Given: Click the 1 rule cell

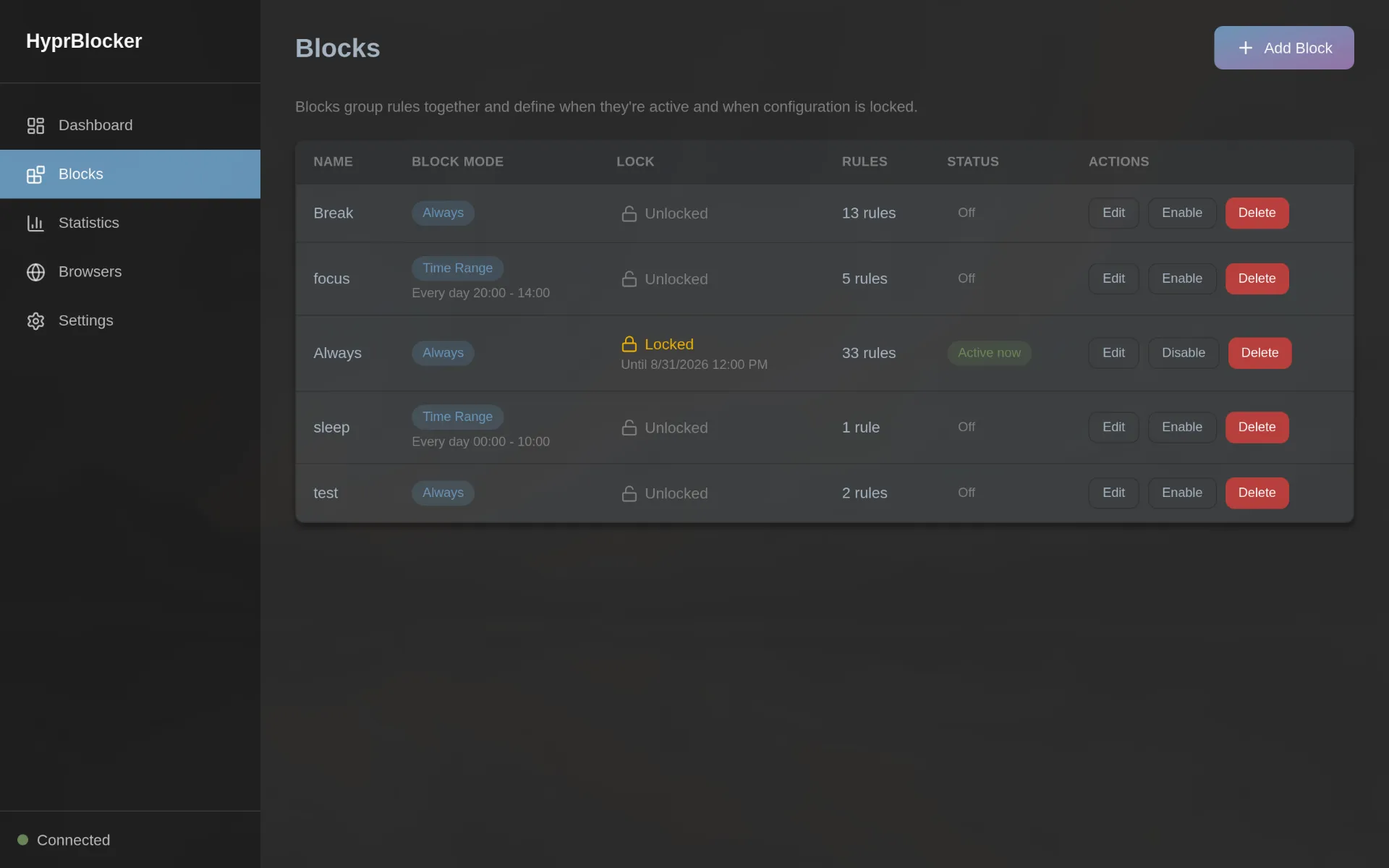Looking at the screenshot, I should coord(860,427).
